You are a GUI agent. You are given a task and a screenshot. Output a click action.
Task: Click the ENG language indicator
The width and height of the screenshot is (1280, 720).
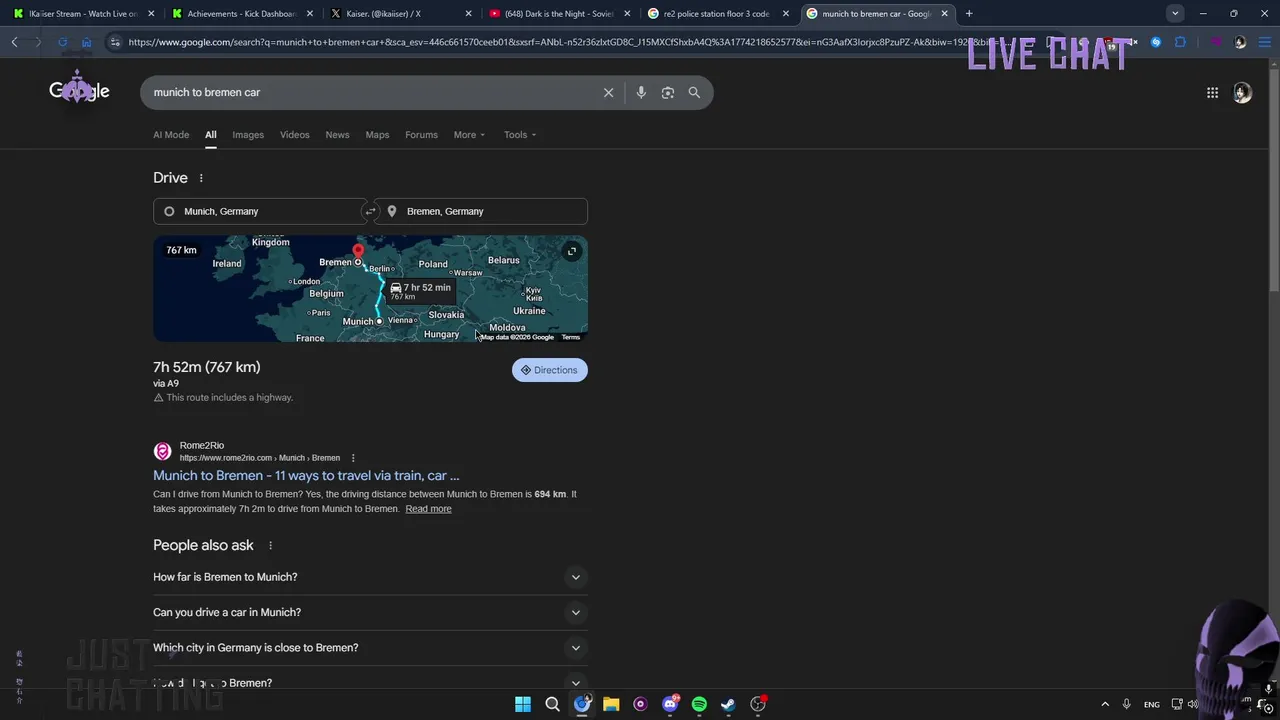(x=1152, y=705)
